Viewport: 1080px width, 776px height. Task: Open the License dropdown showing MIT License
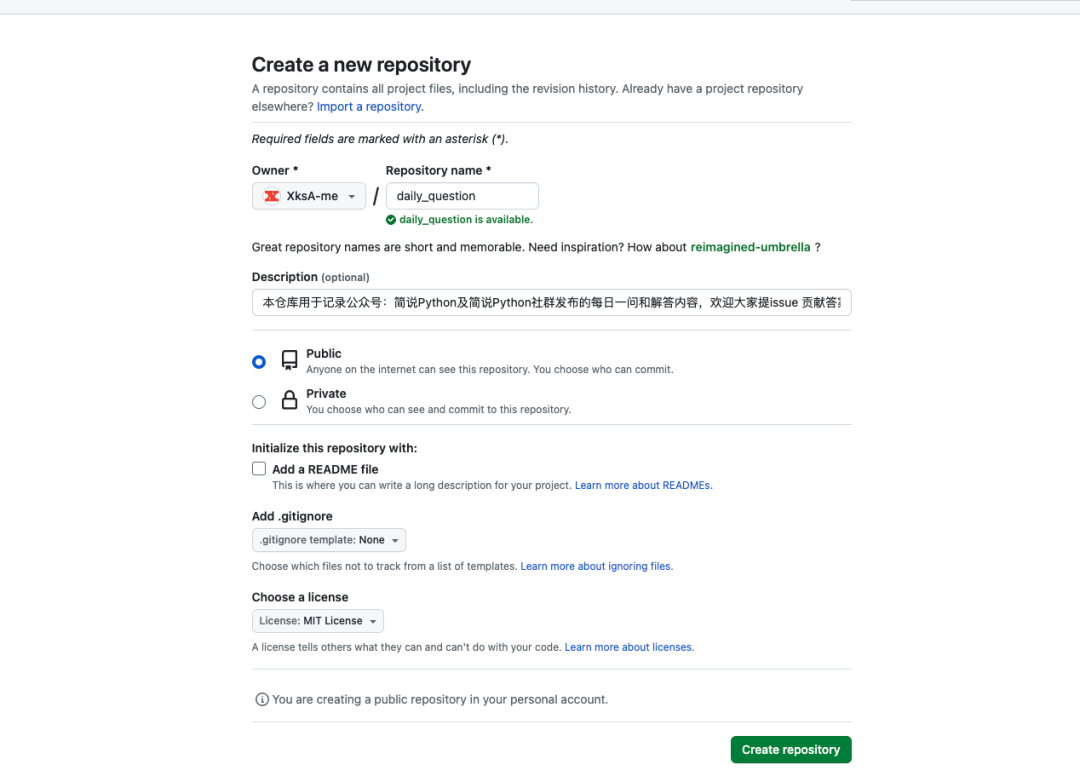click(317, 620)
